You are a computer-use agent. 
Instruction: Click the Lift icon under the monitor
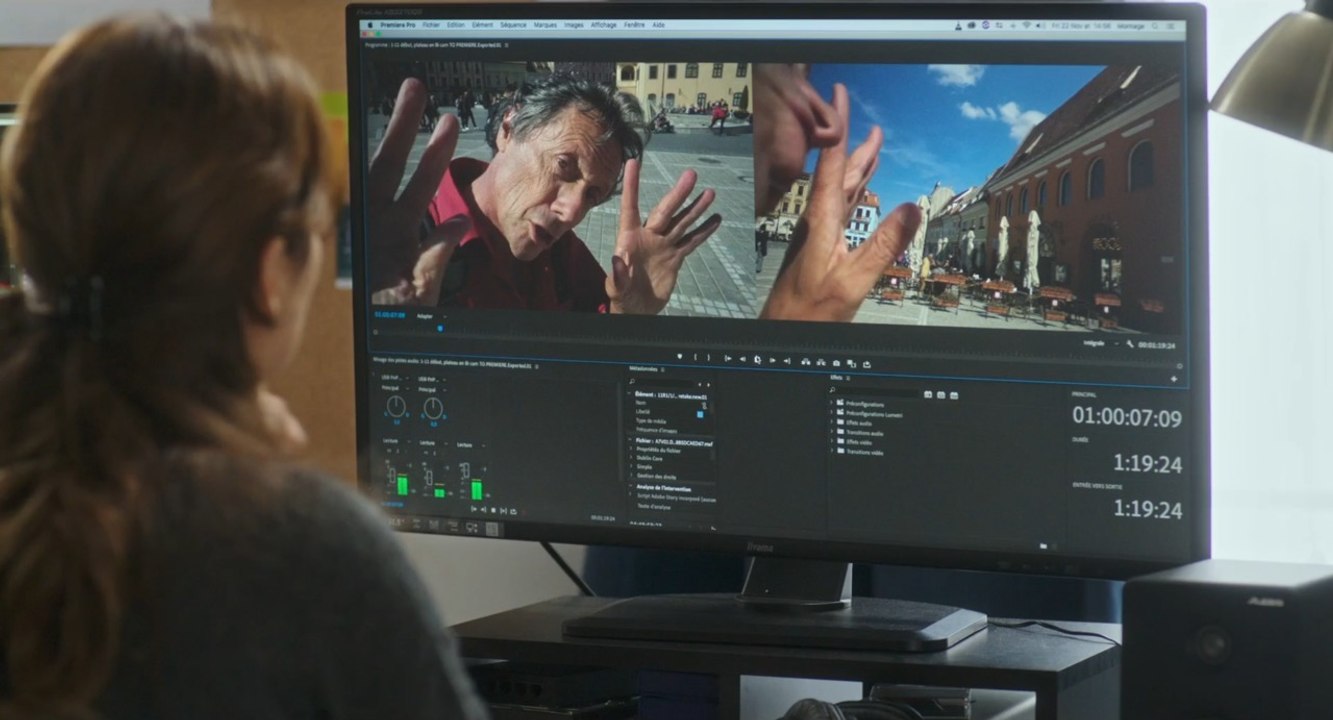(805, 362)
